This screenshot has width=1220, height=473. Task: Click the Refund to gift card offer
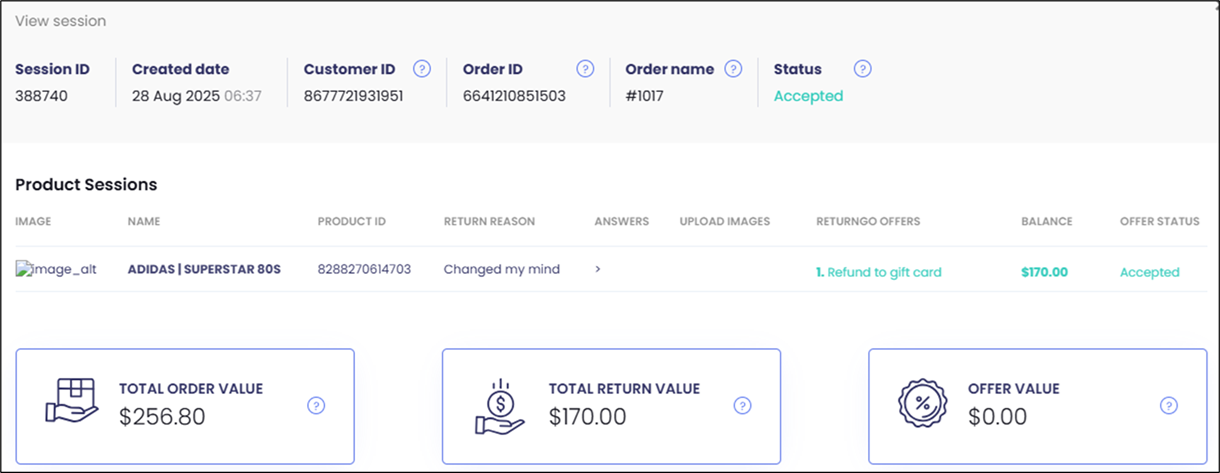pyautogui.click(x=879, y=272)
